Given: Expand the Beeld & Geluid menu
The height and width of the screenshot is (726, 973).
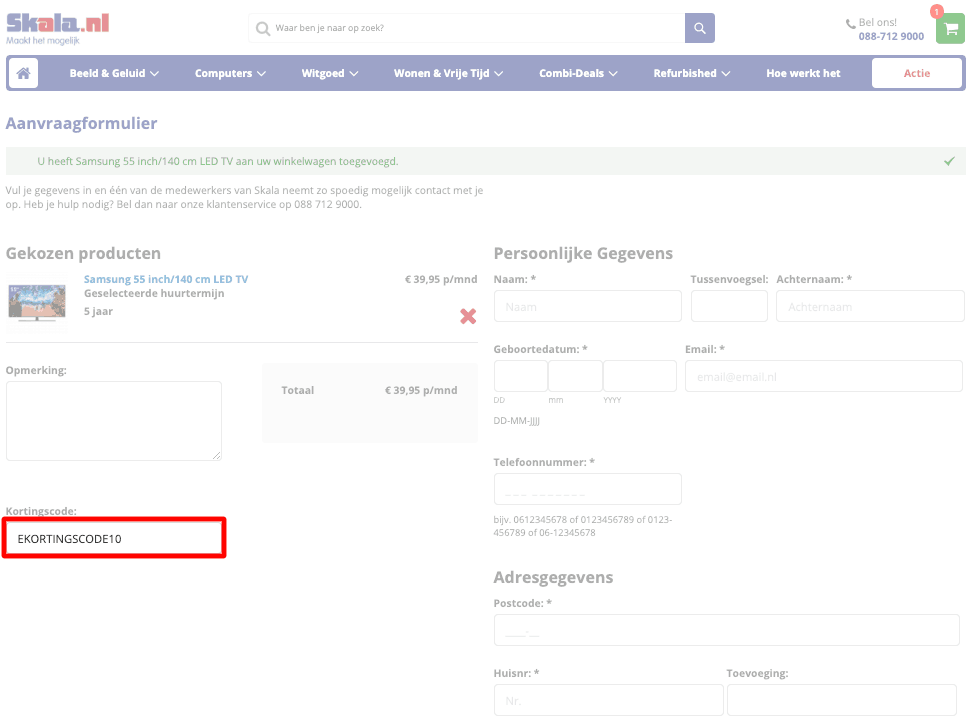Looking at the screenshot, I should pos(114,73).
